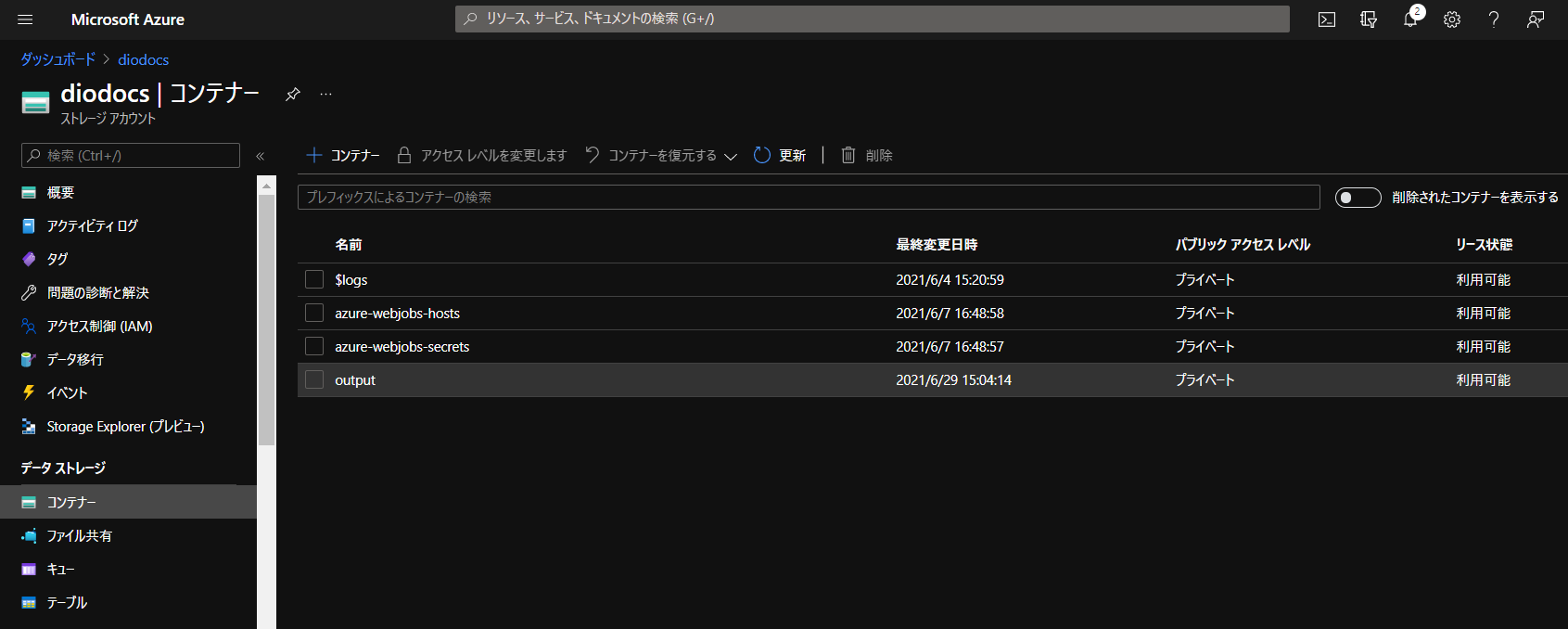Select コンテナー in the left menu
The image size is (1568, 629).
[x=128, y=503]
